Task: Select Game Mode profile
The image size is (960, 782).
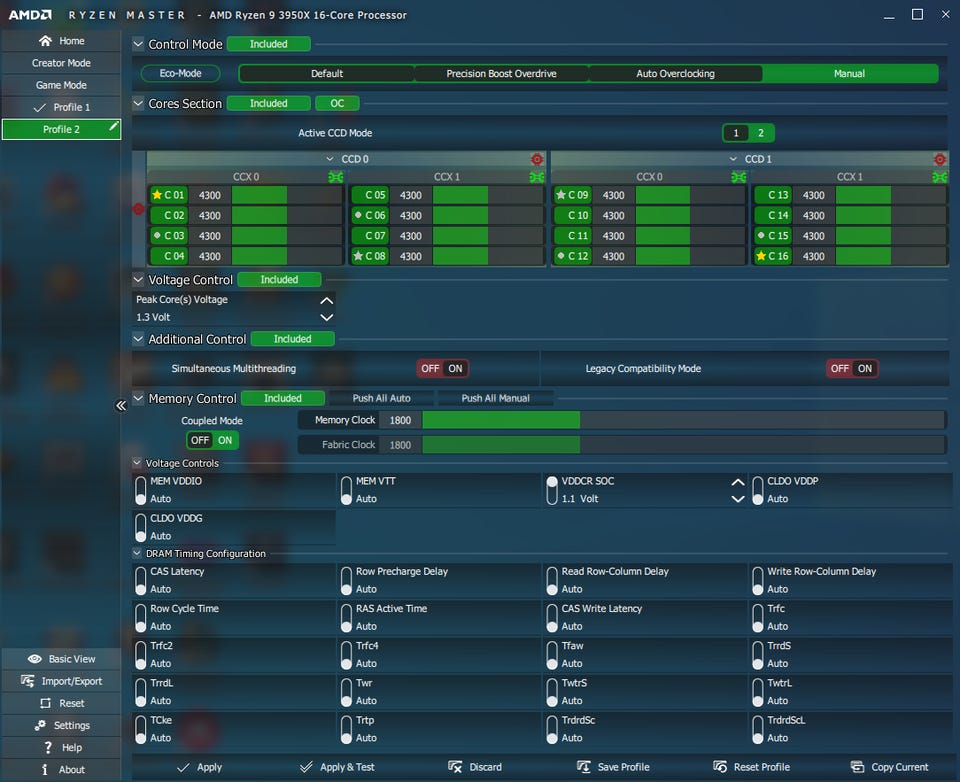Action: pos(61,85)
